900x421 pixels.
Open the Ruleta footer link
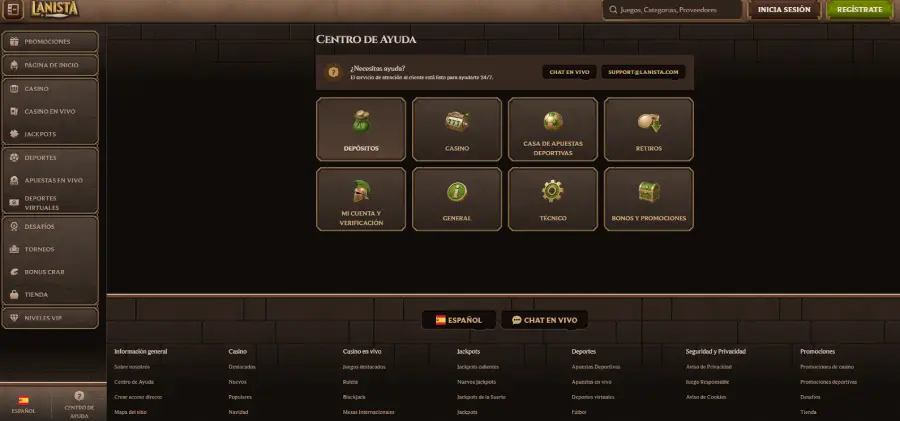[351, 382]
